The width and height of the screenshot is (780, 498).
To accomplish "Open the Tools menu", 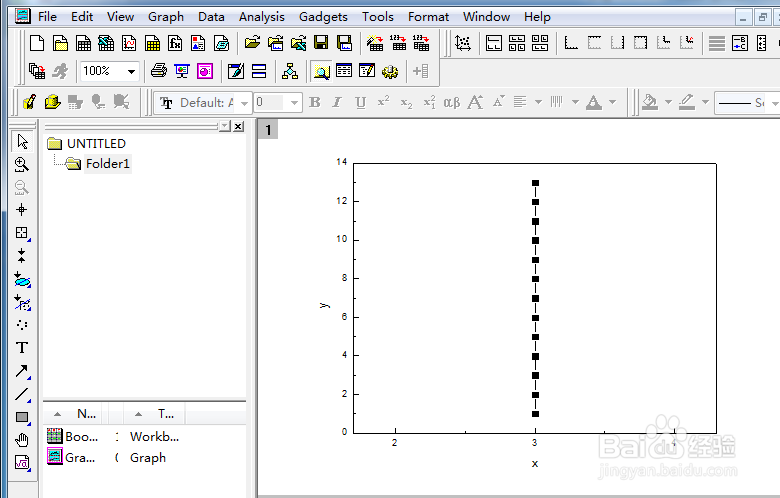I will pos(378,16).
